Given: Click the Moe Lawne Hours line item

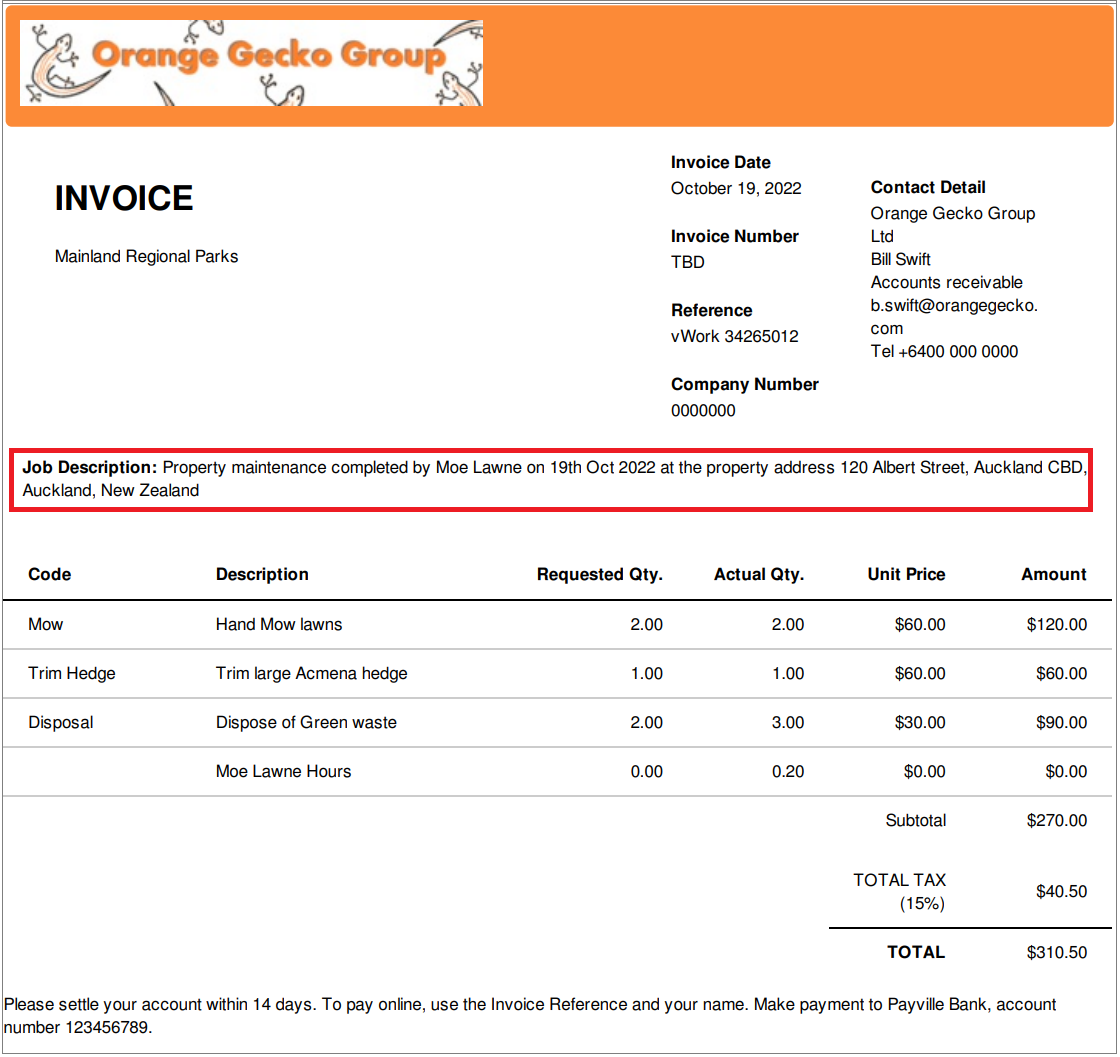Looking at the screenshot, I should (283, 771).
